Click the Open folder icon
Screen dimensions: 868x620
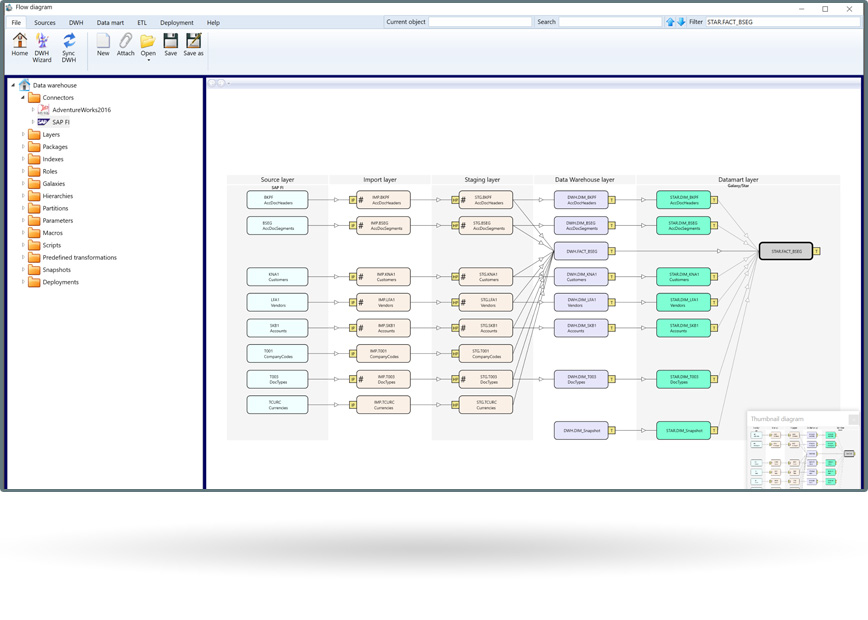point(148,40)
